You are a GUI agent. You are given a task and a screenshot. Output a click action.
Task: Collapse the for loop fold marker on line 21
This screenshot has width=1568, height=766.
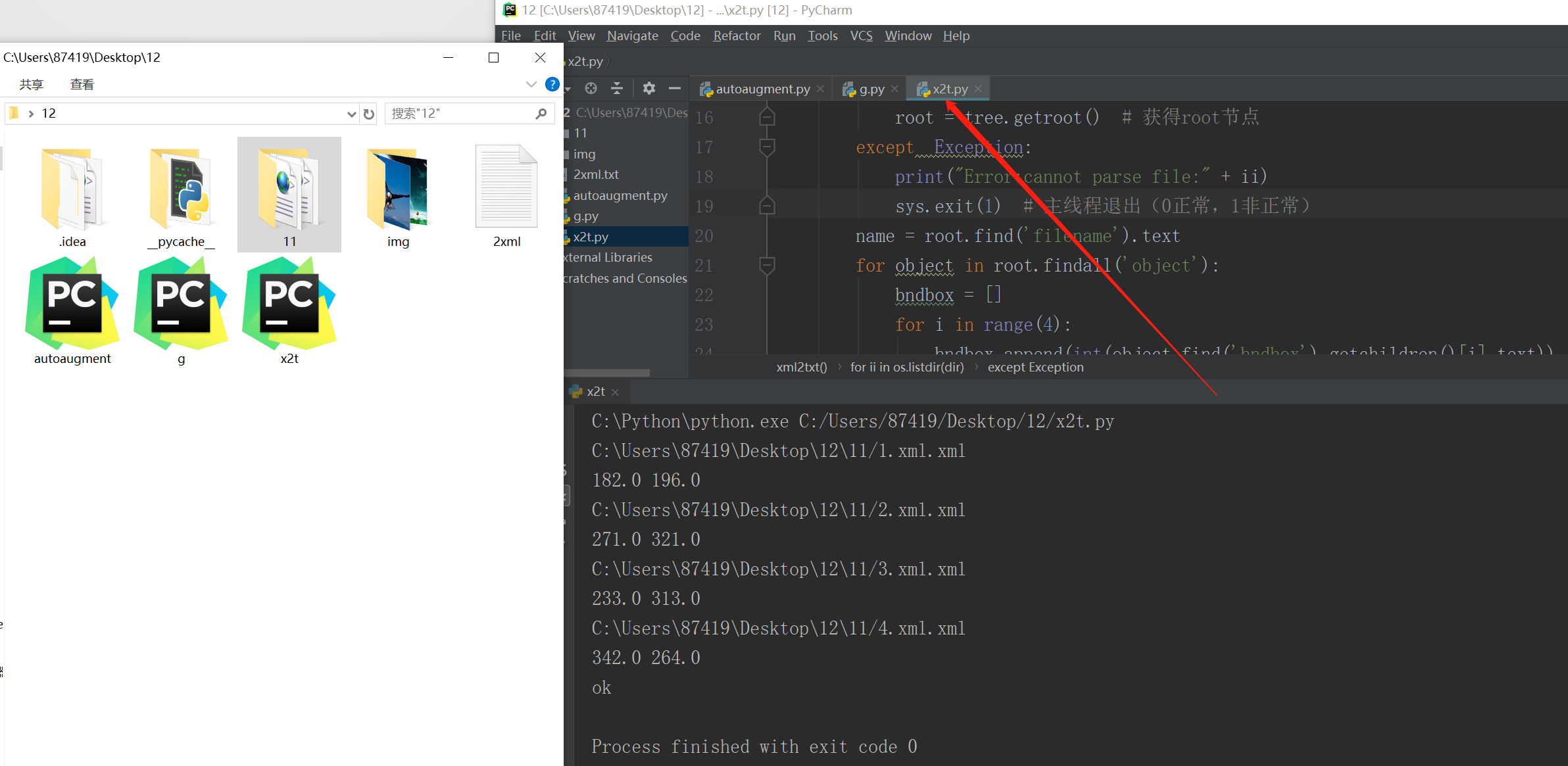pyautogui.click(x=766, y=265)
